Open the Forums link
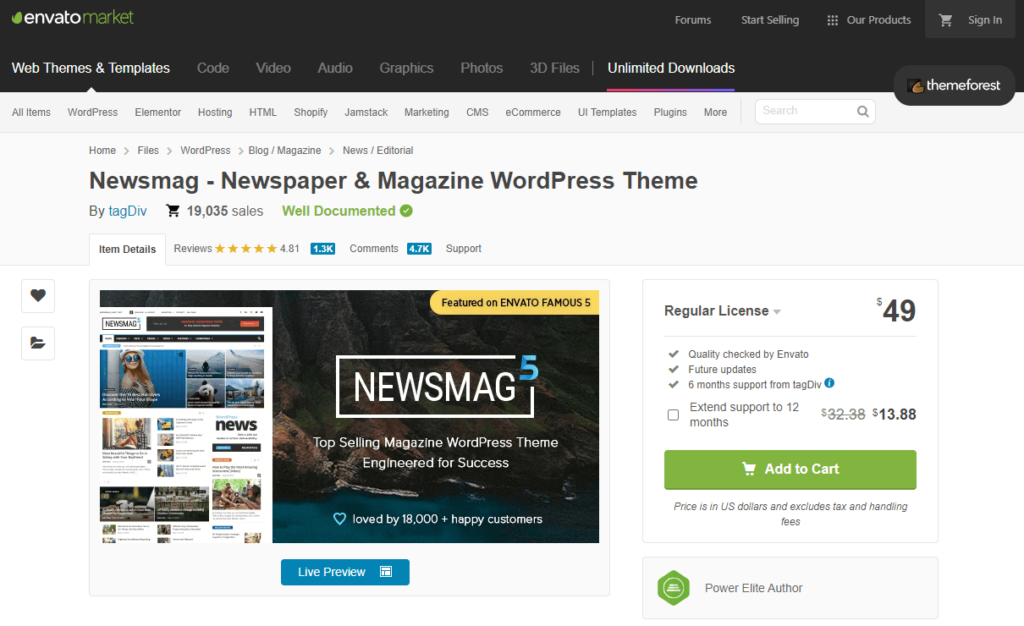This screenshot has height=626, width=1024. 693,20
